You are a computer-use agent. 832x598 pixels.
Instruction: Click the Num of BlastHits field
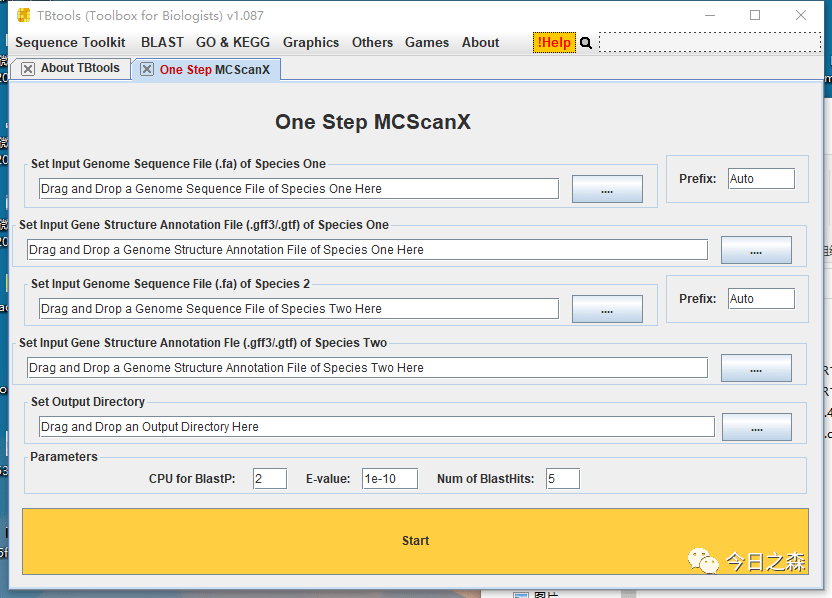pos(563,479)
